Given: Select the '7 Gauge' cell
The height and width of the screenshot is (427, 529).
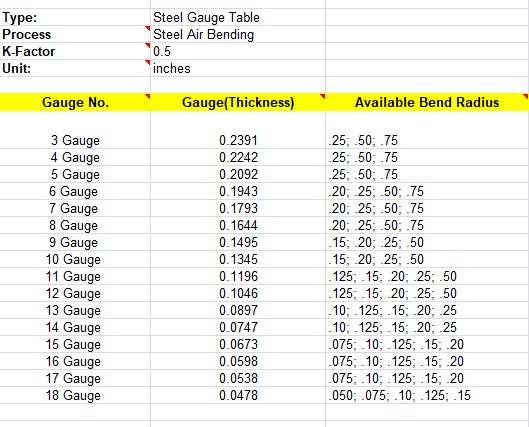Looking at the screenshot, I should [75, 208].
